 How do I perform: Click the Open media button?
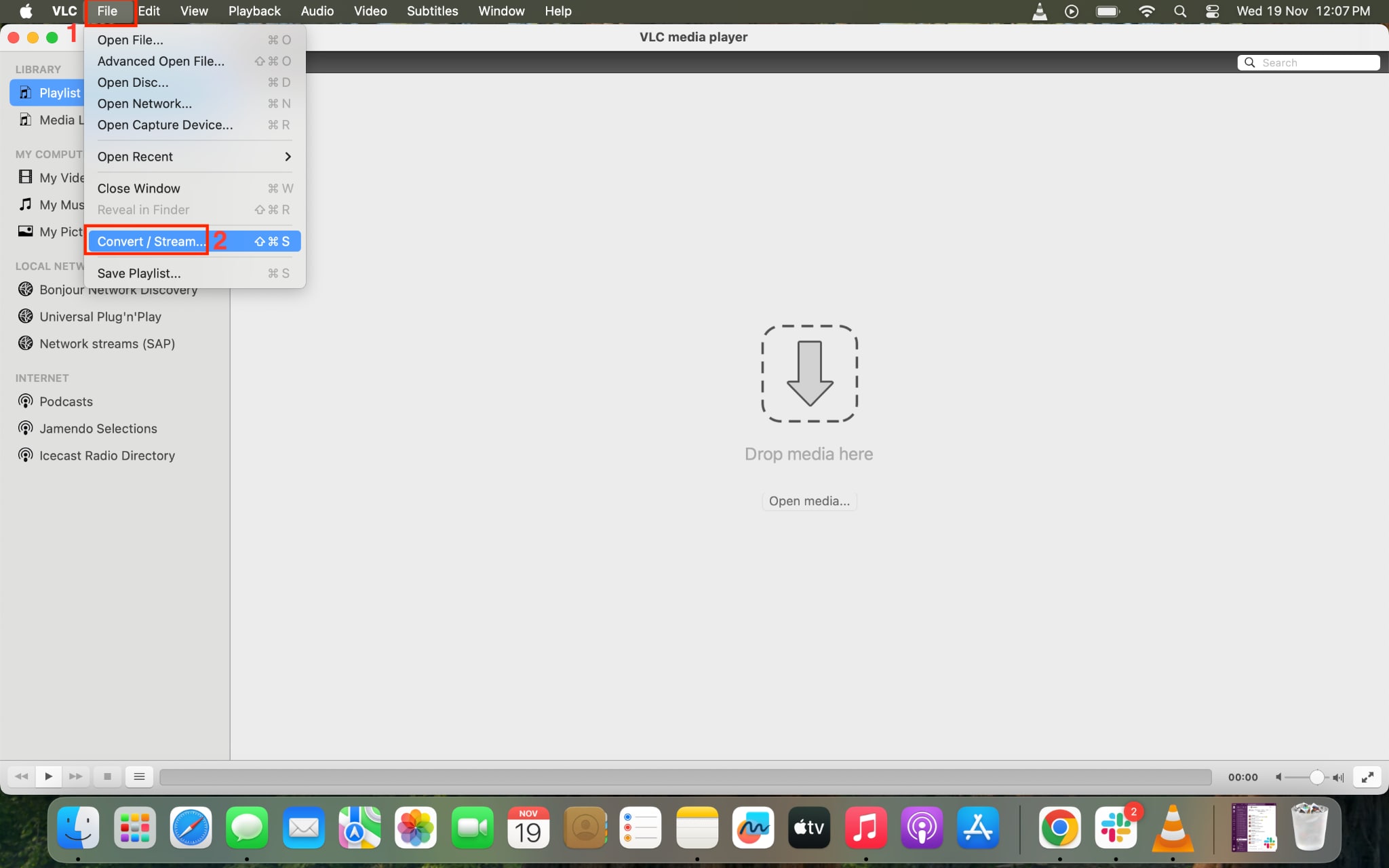tap(808, 500)
